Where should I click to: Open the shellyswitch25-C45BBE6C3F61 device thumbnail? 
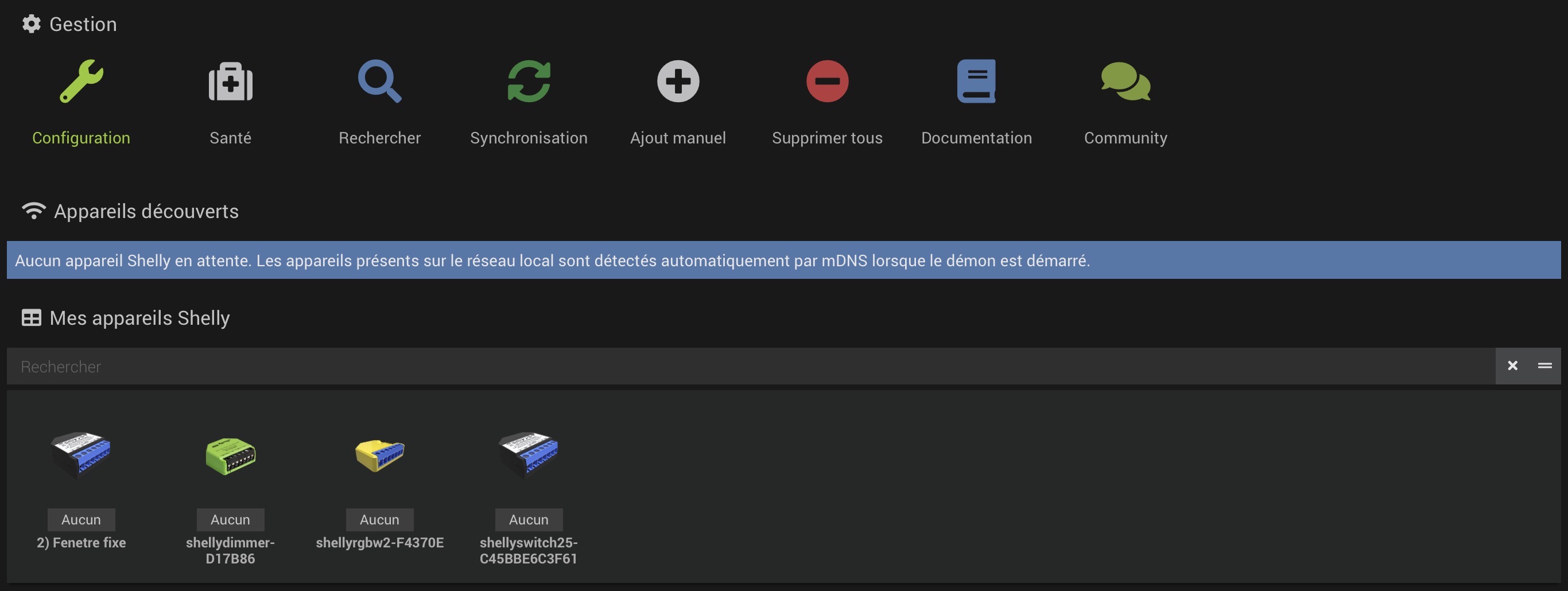point(529,455)
